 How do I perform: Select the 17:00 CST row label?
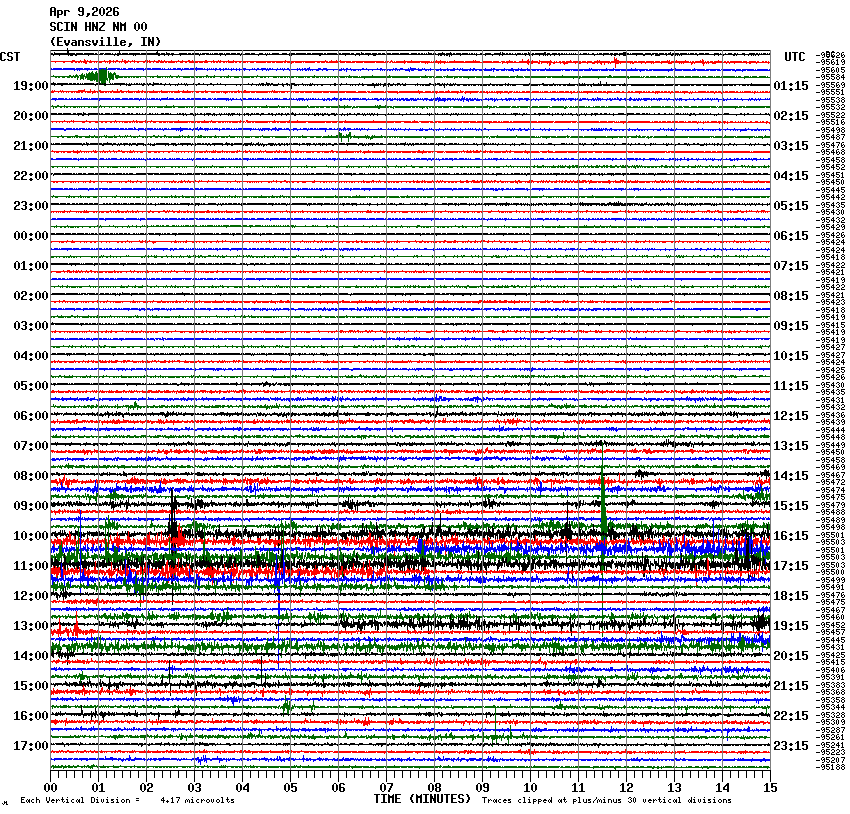pos(30,746)
